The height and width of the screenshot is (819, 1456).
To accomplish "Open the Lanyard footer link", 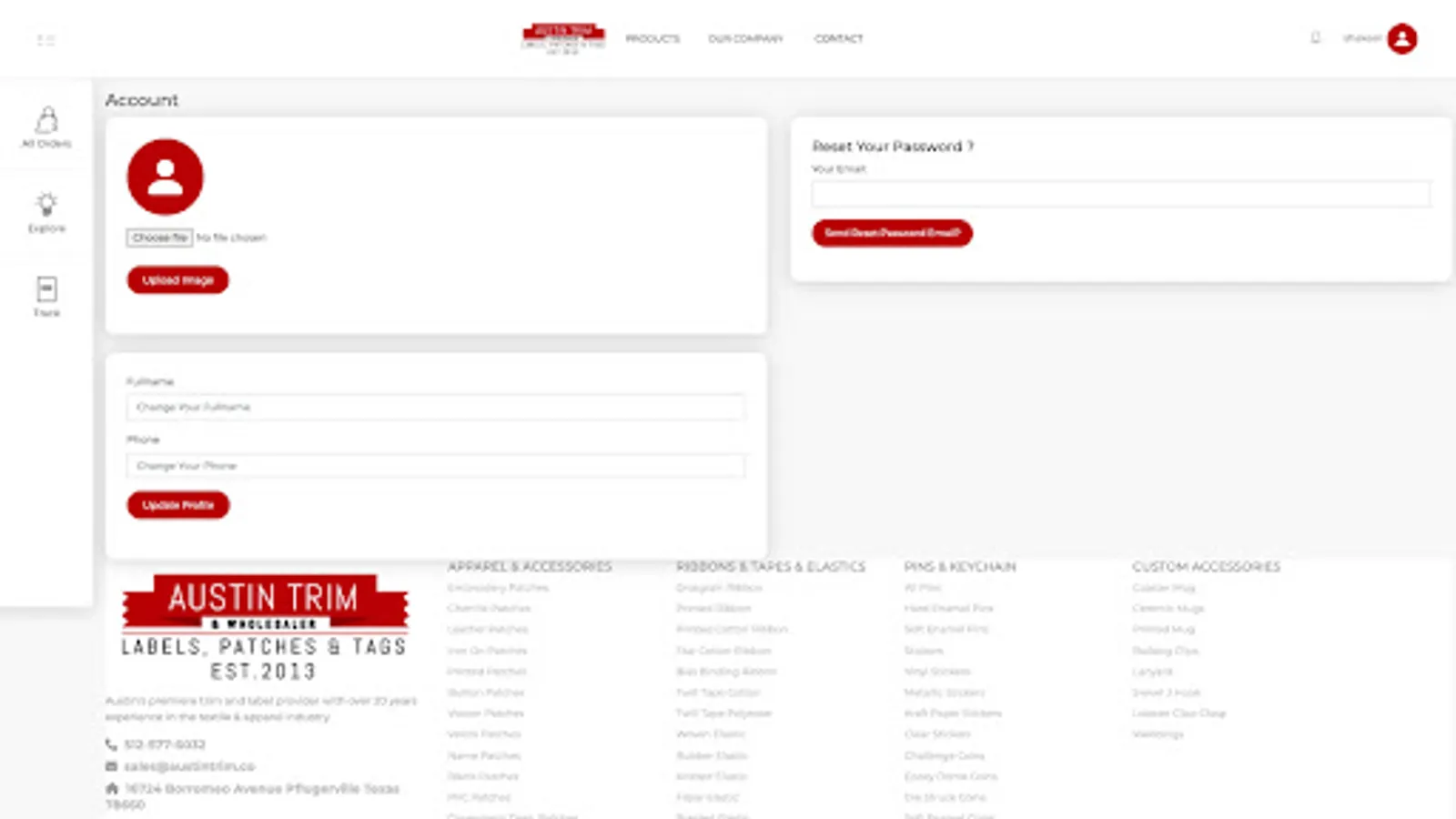I will pyautogui.click(x=1152, y=672).
